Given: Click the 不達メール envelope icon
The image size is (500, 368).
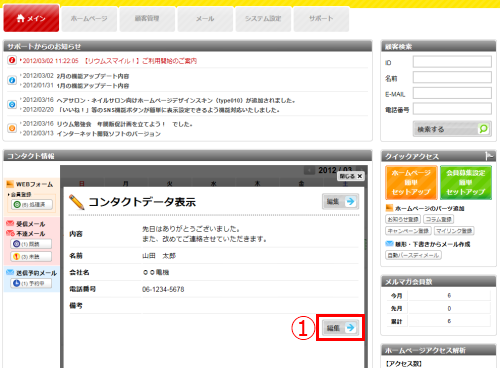Looking at the screenshot, I should [10, 233].
